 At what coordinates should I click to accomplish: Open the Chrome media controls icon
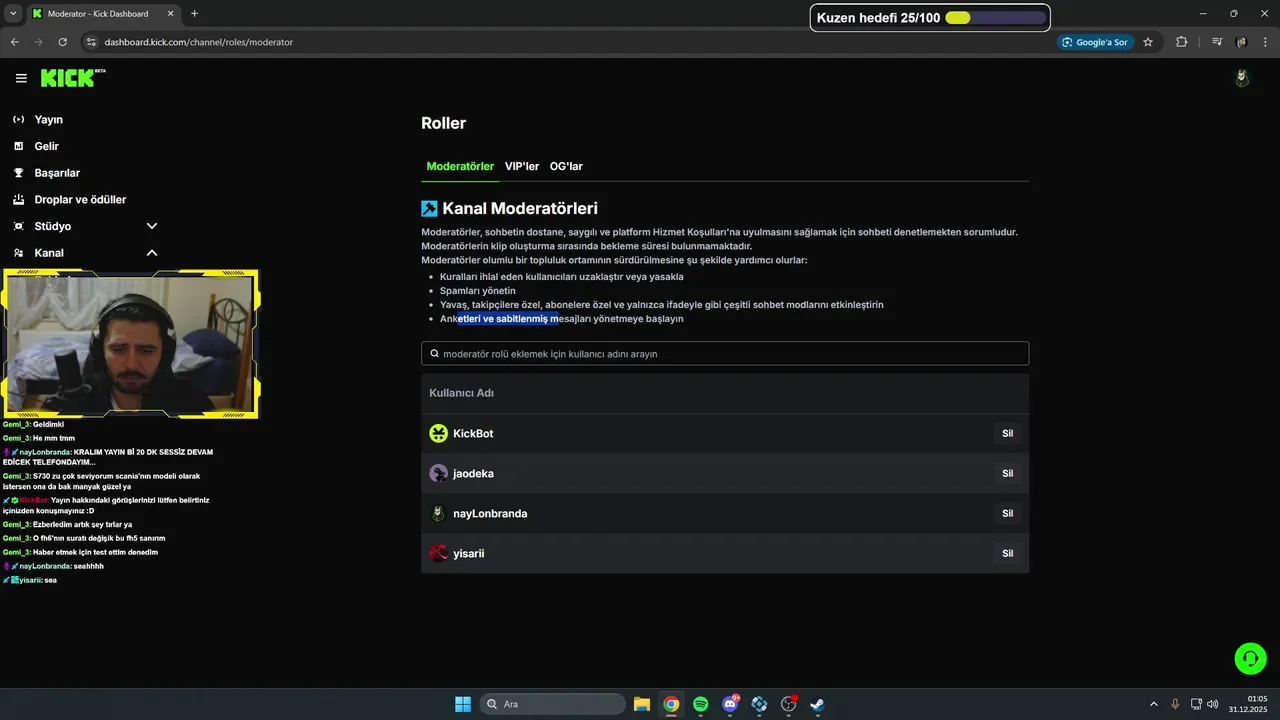pyautogui.click(x=1217, y=42)
